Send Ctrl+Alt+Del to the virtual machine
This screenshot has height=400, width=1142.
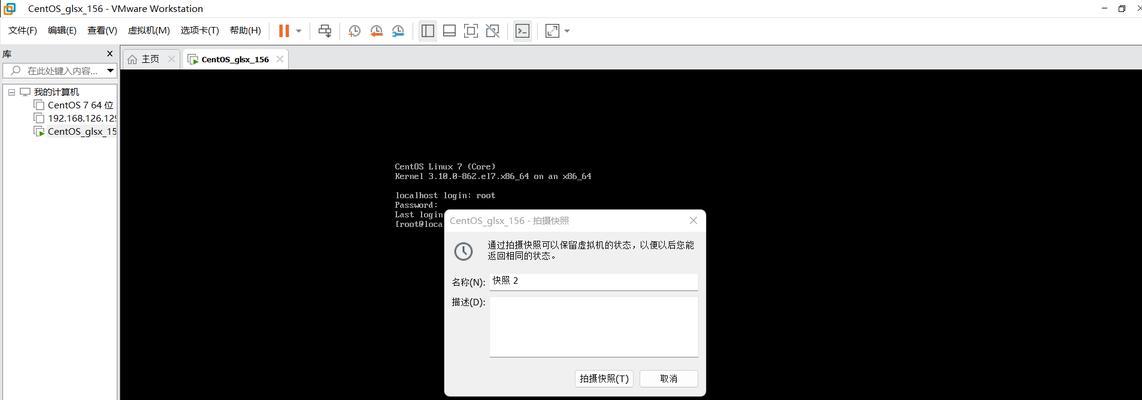coord(326,31)
